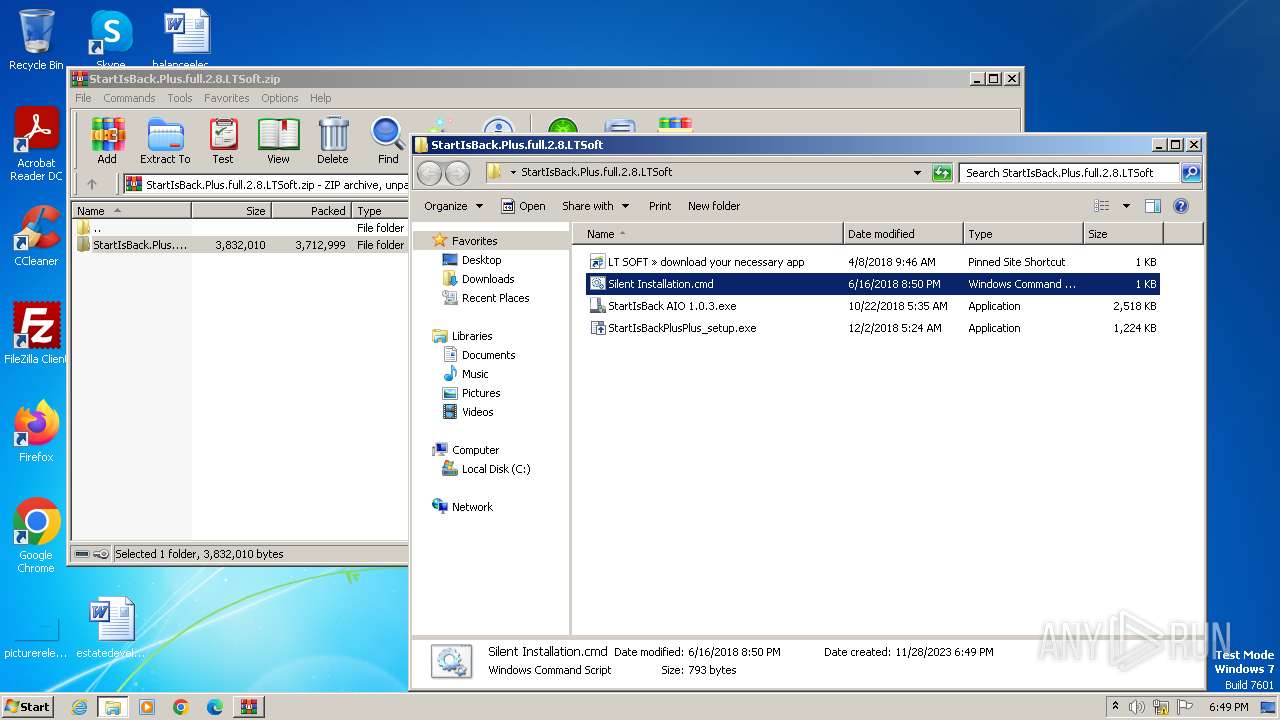Open Music library in sidebar
The image size is (1280, 720).
pyautogui.click(x=475, y=374)
